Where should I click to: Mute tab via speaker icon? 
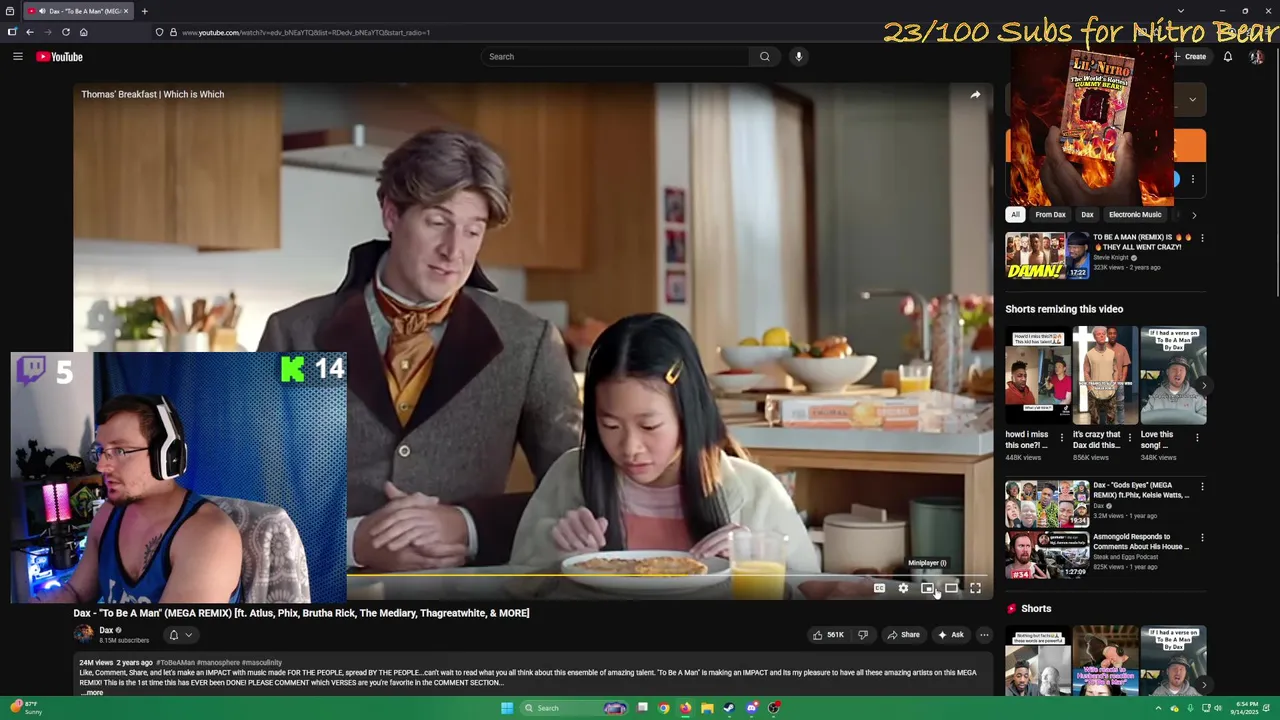41,11
